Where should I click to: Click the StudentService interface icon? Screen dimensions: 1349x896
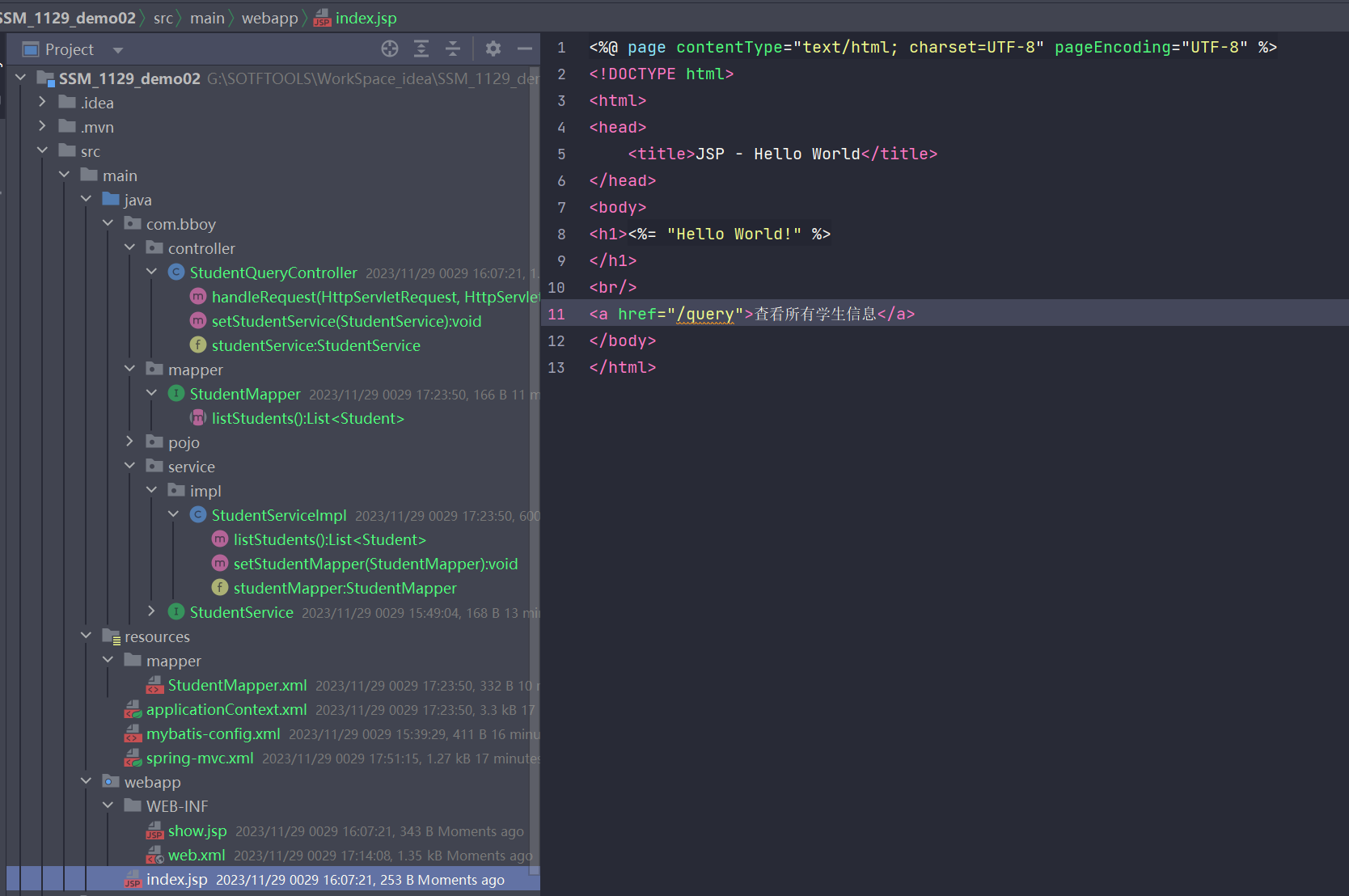[176, 611]
